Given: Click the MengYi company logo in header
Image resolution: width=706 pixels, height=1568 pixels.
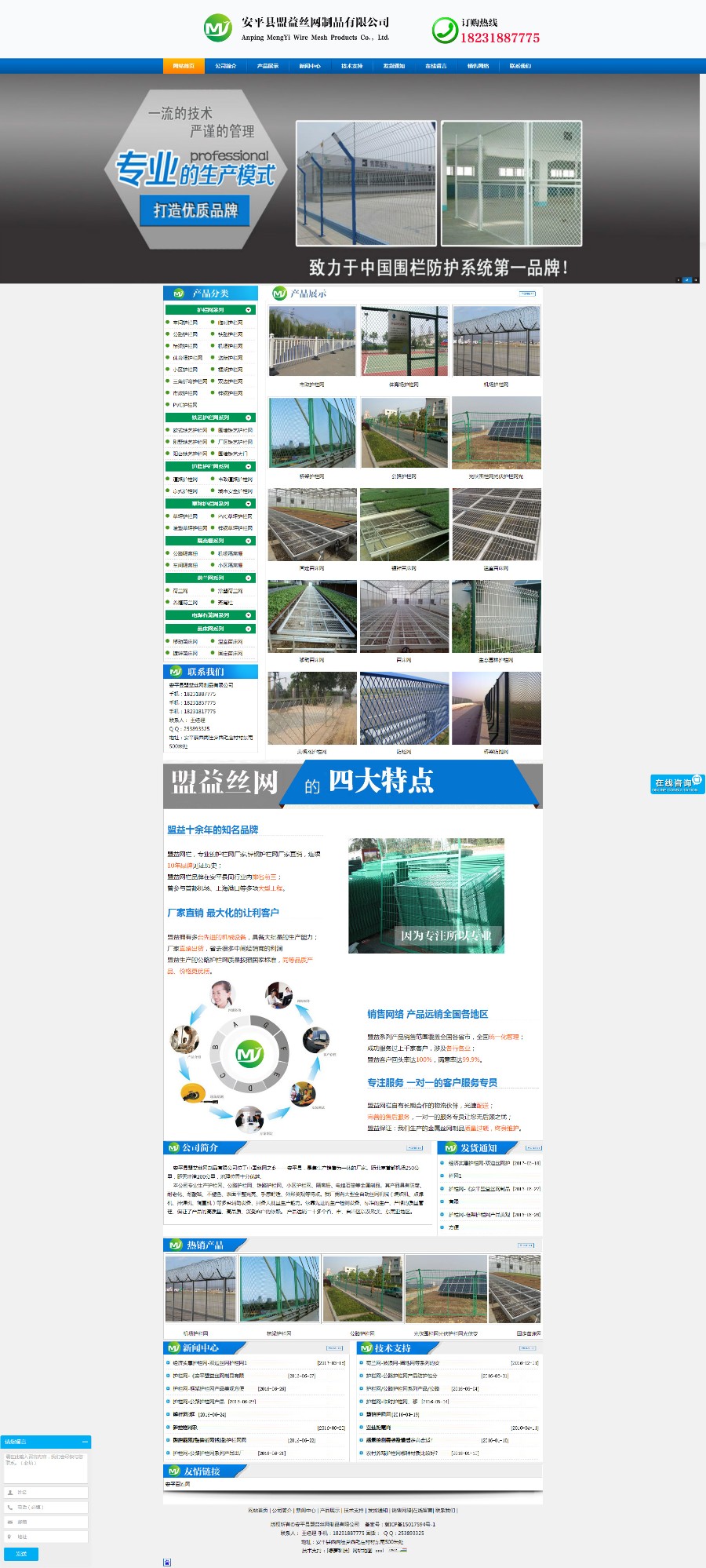Looking at the screenshot, I should pos(217,29).
